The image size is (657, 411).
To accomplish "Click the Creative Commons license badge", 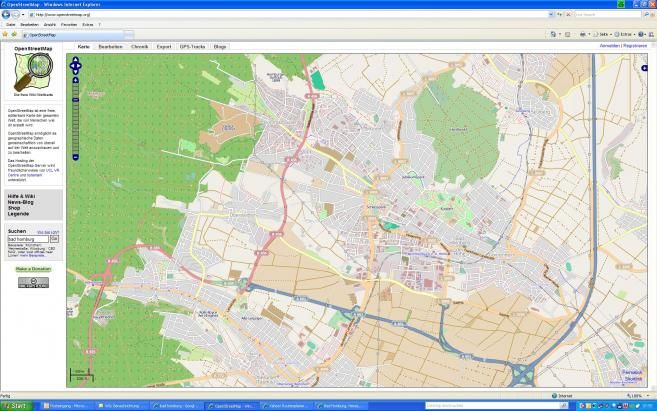I will tap(33, 282).
